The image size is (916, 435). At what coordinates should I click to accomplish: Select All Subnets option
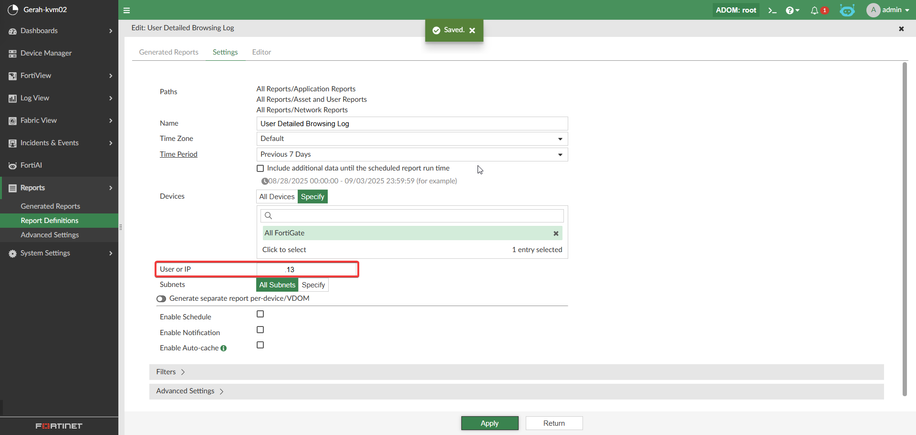(x=277, y=285)
